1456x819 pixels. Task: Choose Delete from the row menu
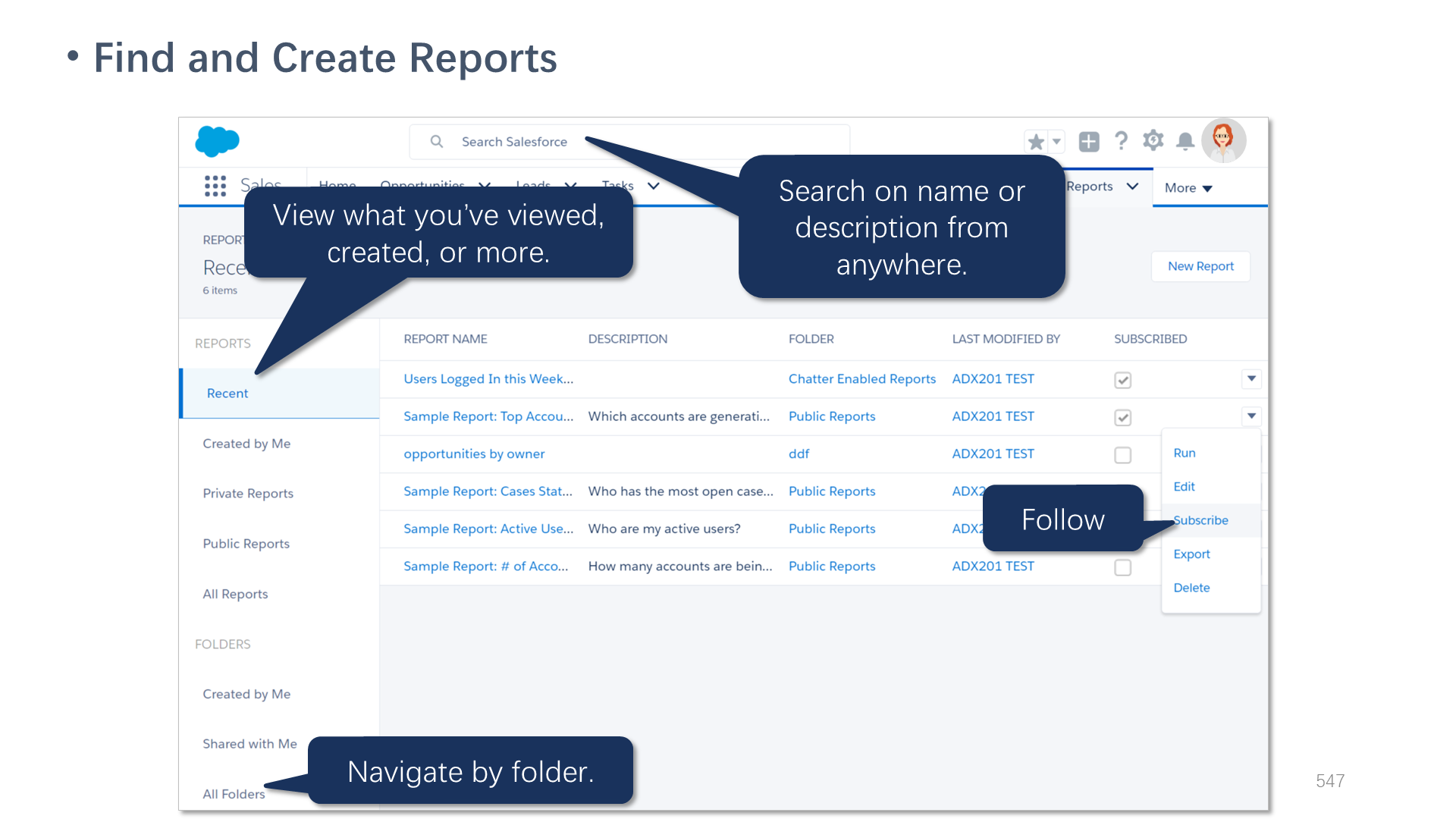pyautogui.click(x=1191, y=588)
